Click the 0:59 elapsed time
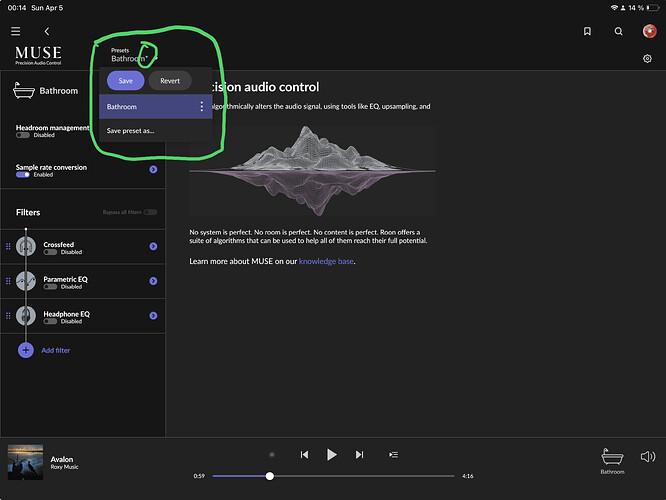This screenshot has width=666, height=500. click(199, 476)
